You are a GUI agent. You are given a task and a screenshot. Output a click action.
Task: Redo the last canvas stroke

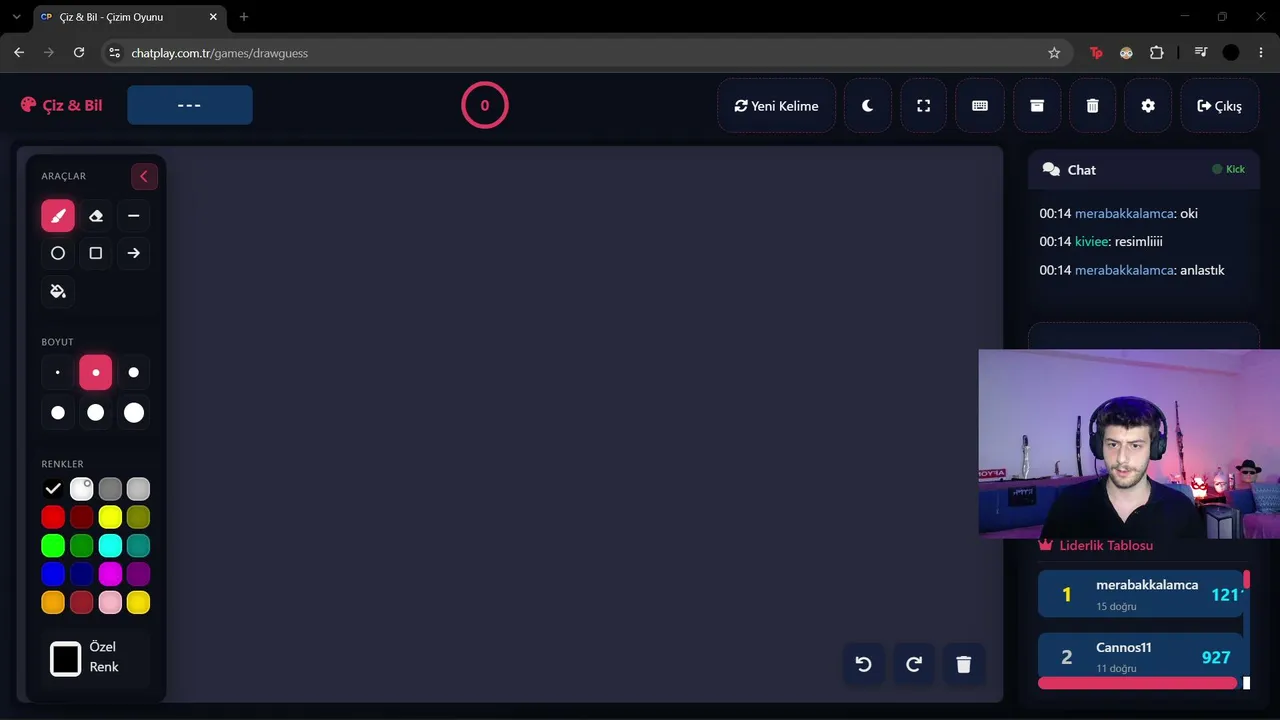[914, 664]
